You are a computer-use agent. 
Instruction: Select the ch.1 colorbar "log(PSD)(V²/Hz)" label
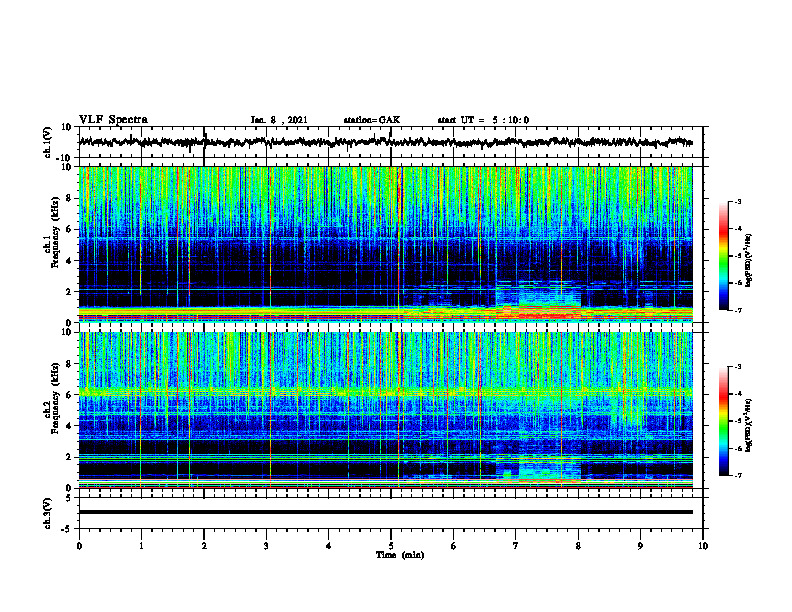[x=748, y=261]
